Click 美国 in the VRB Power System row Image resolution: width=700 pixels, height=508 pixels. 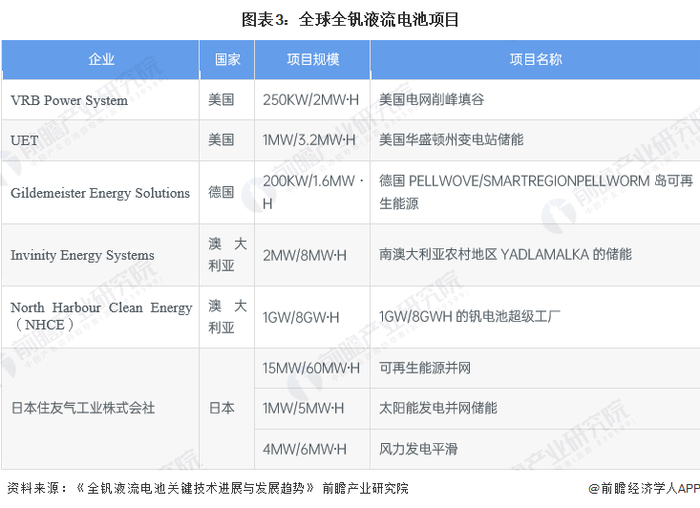pos(221,100)
